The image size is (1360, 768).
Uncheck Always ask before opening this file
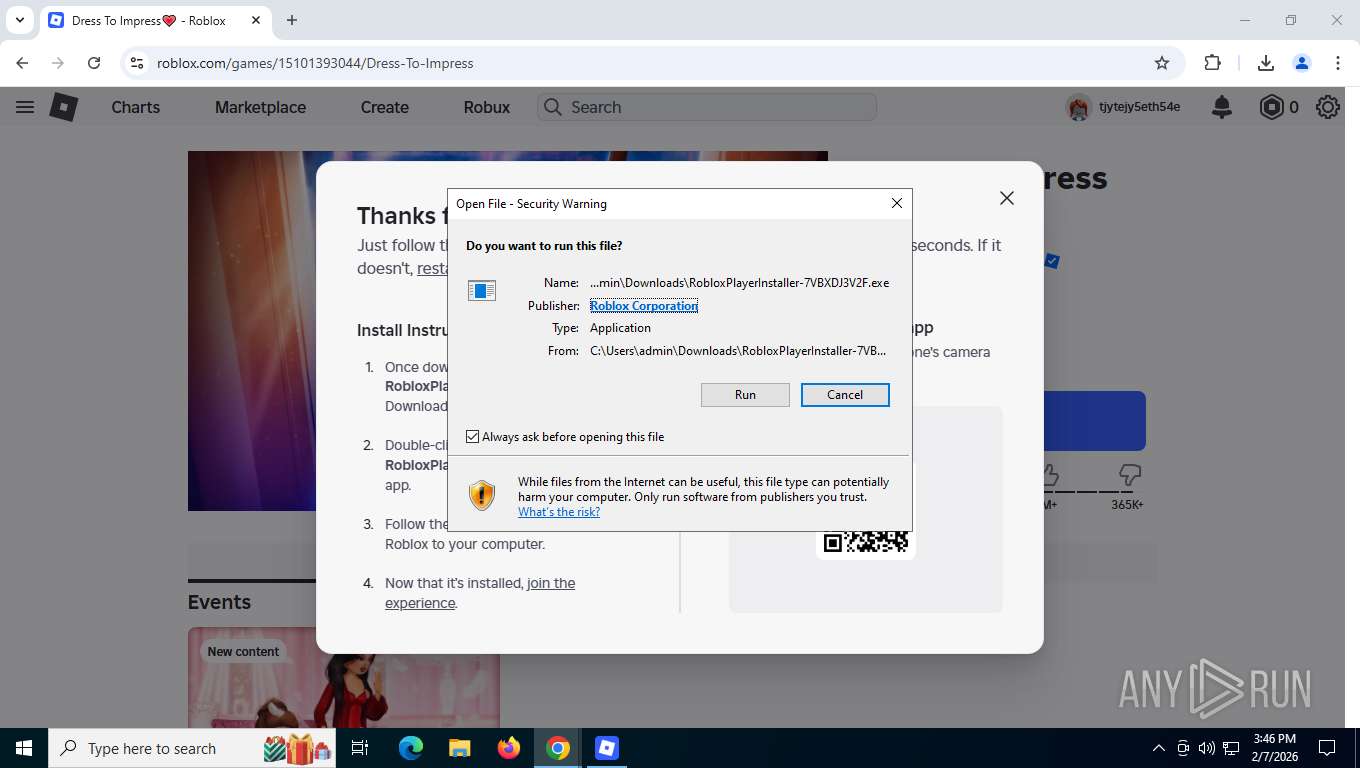coord(473,437)
